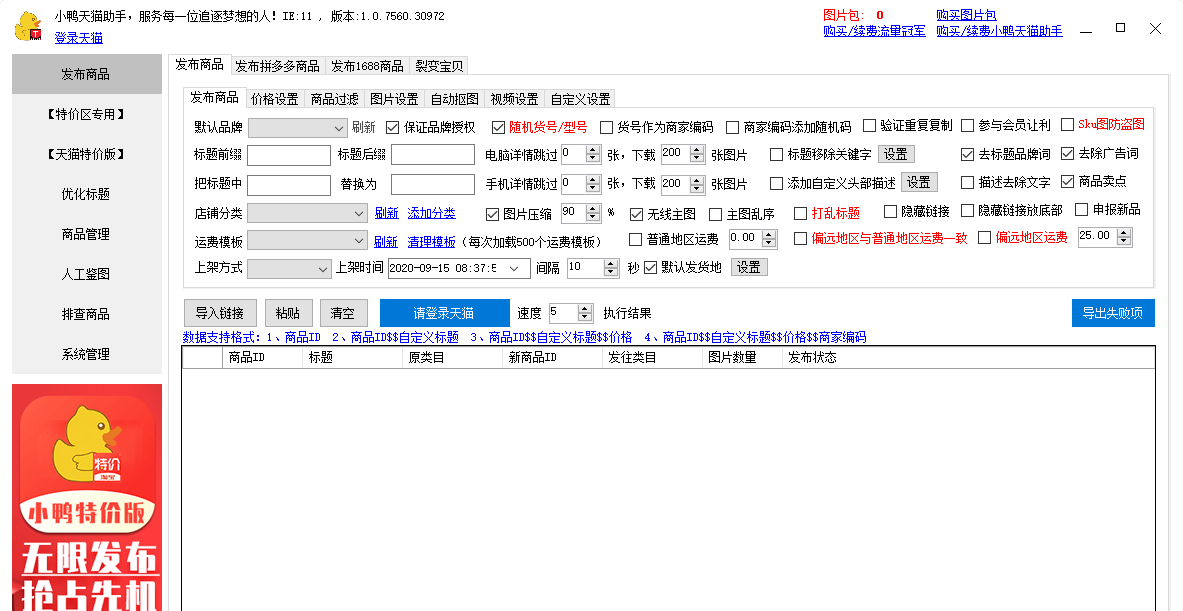This screenshot has width=1183, height=611.
Task: Click the 清理模板 link
Action: (x=432, y=241)
